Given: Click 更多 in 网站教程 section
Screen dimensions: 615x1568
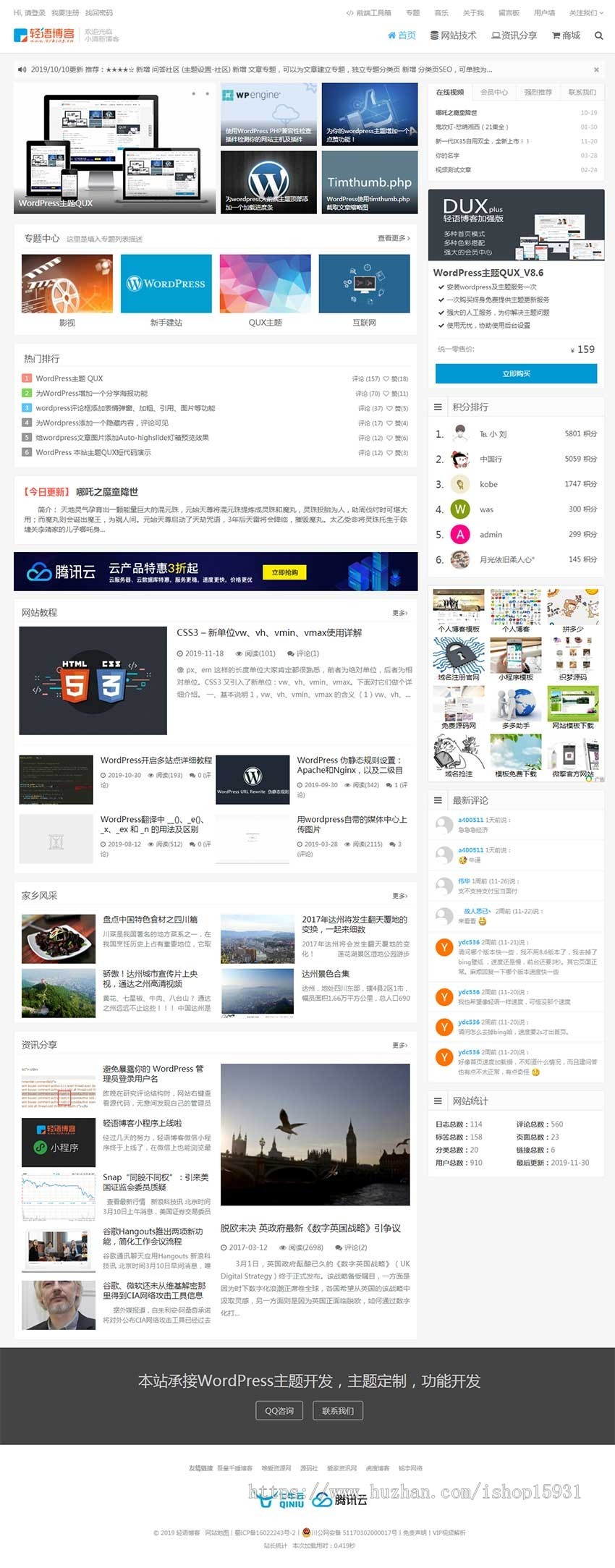Looking at the screenshot, I should pos(399,613).
